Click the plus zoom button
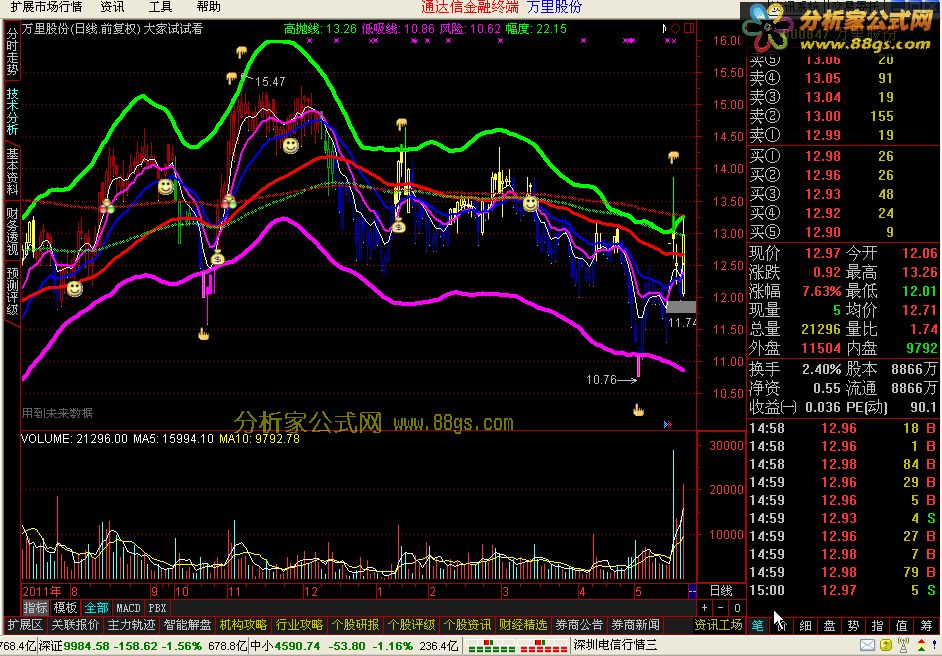 [x=705, y=608]
